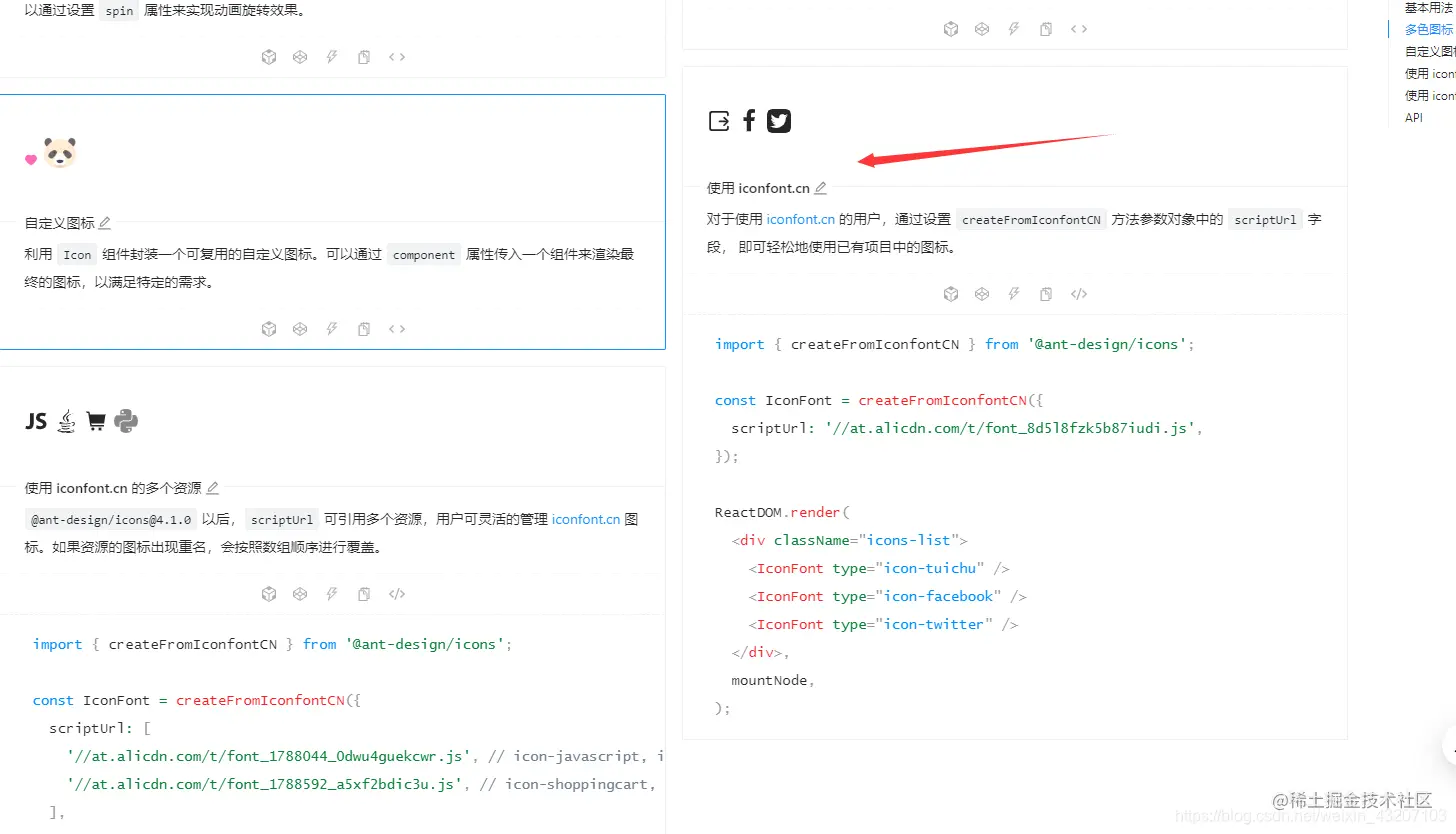Click StackBlitz lightning icon in spin demo card

[332, 57]
